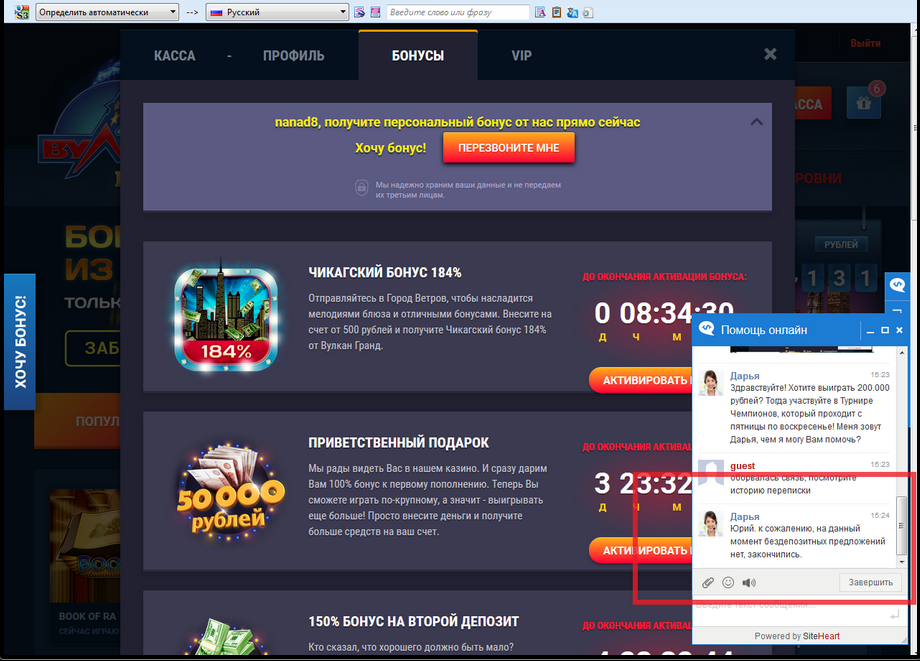This screenshot has width=920, height=661.
Task: Click the chat scrollbar thumb
Action: coord(902,525)
